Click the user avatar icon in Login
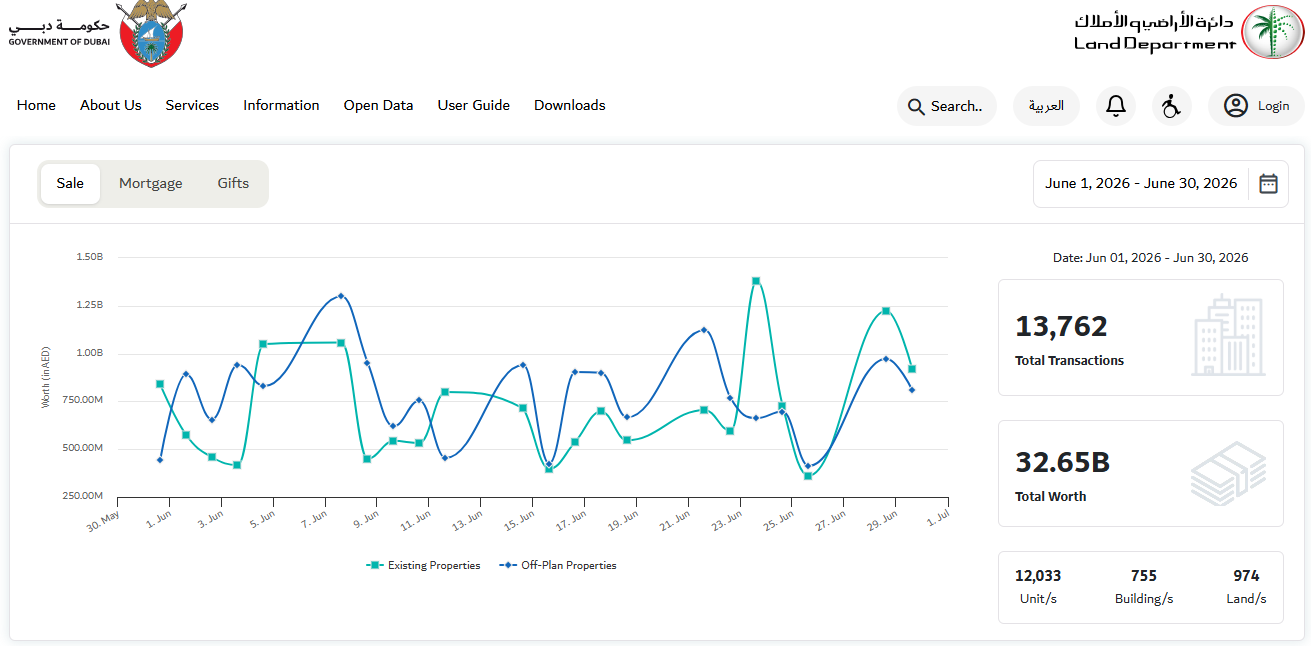 pos(1236,106)
